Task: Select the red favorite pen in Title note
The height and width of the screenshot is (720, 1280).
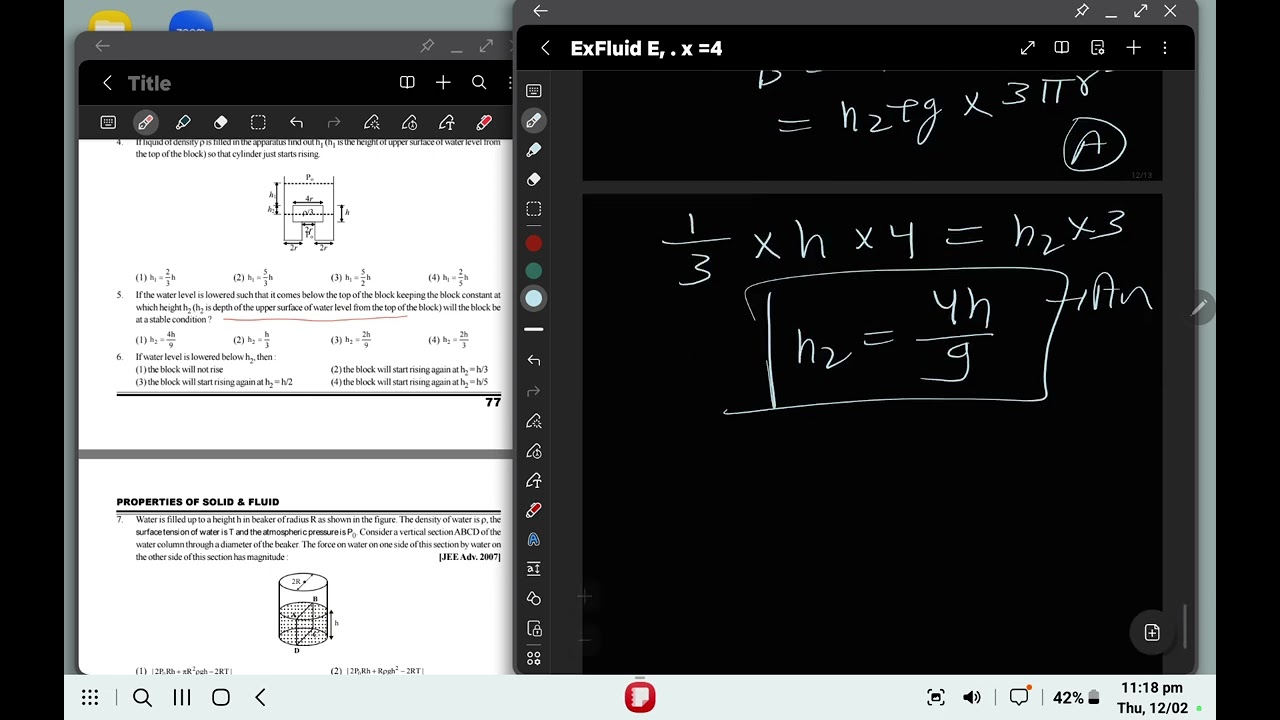Action: tap(484, 122)
